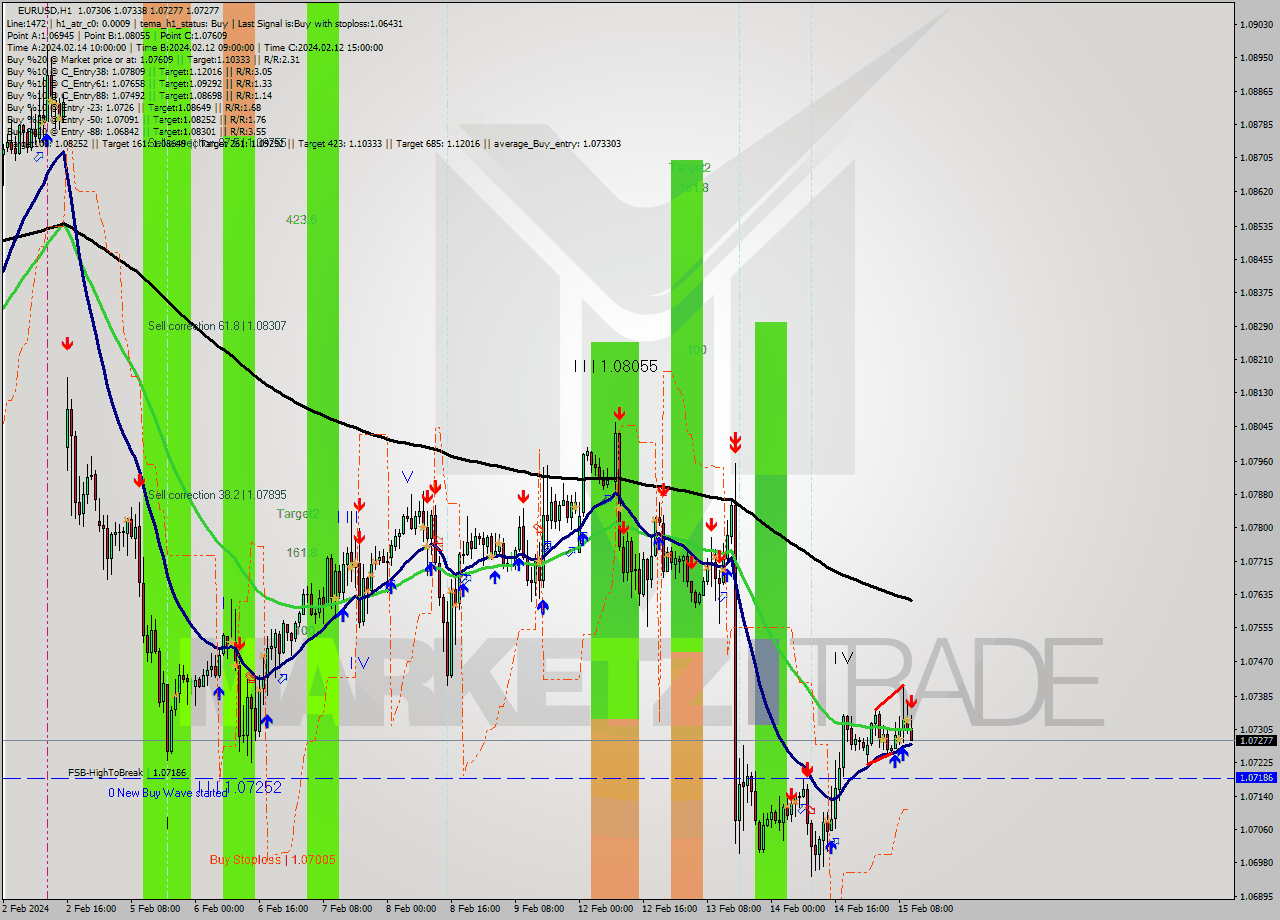
Task: Select the green '423.6' Fibonacci label
Action: (x=301, y=219)
